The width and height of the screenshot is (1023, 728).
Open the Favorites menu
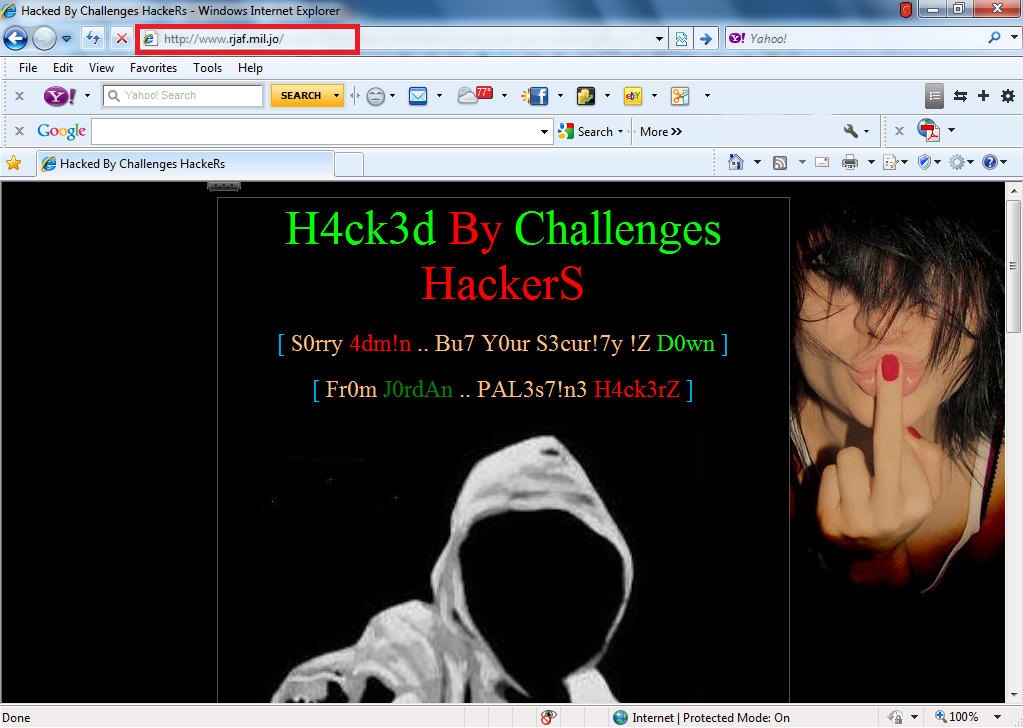153,68
